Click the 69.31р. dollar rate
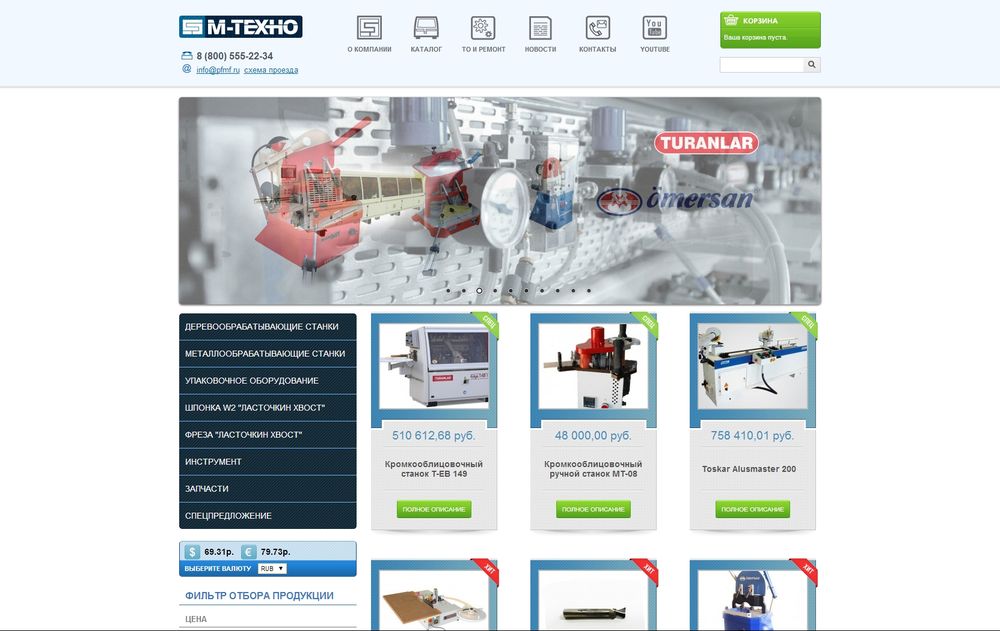Screen dimensions: 1000x631 219,552
